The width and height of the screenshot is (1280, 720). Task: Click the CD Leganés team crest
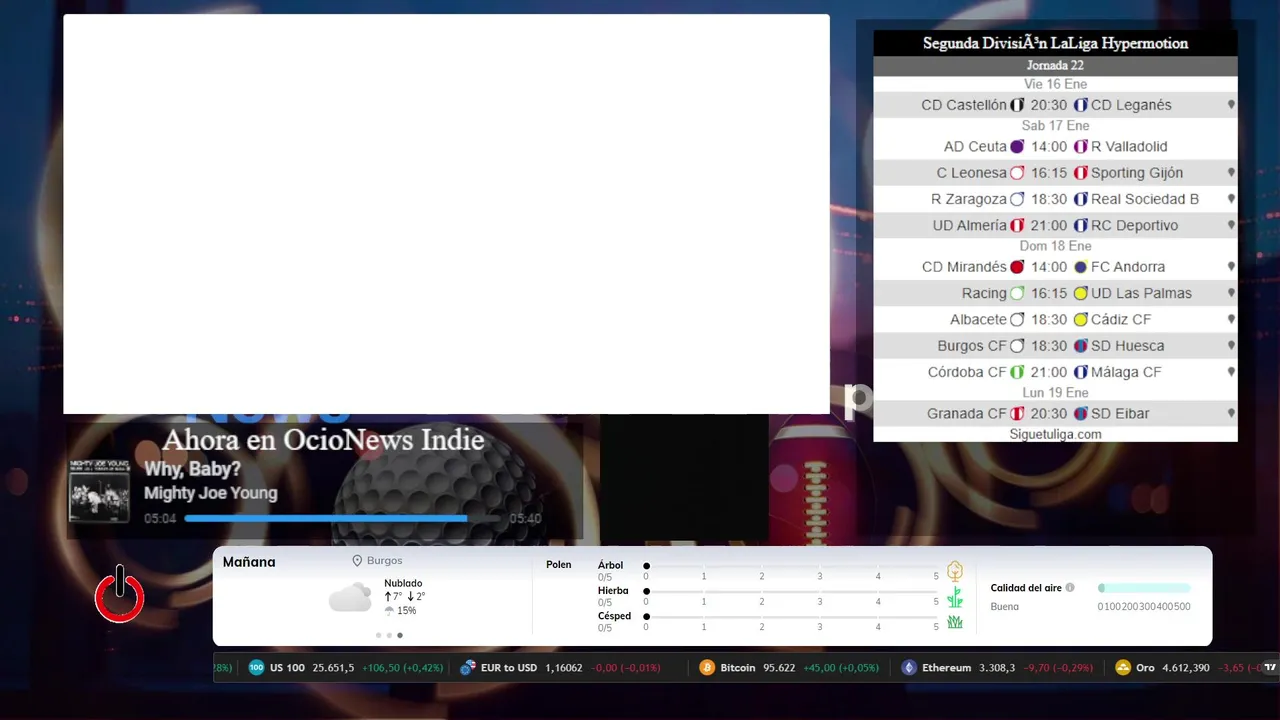point(1080,105)
